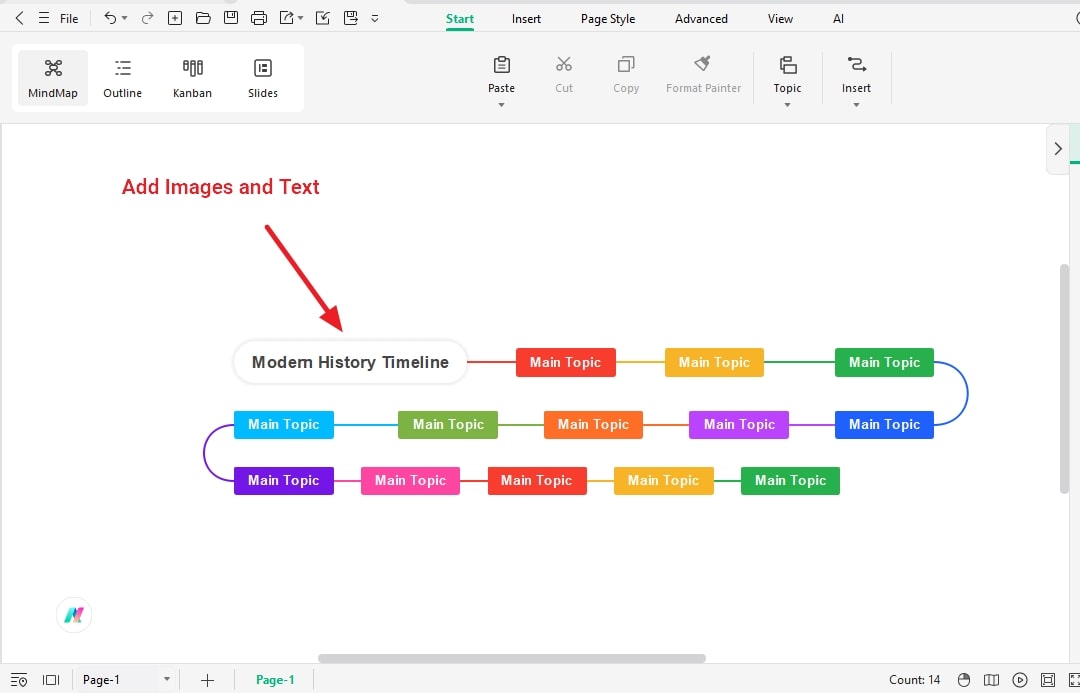Viewport: 1080px width, 693px height.
Task: Select the light purple Main Topic
Action: click(x=739, y=424)
